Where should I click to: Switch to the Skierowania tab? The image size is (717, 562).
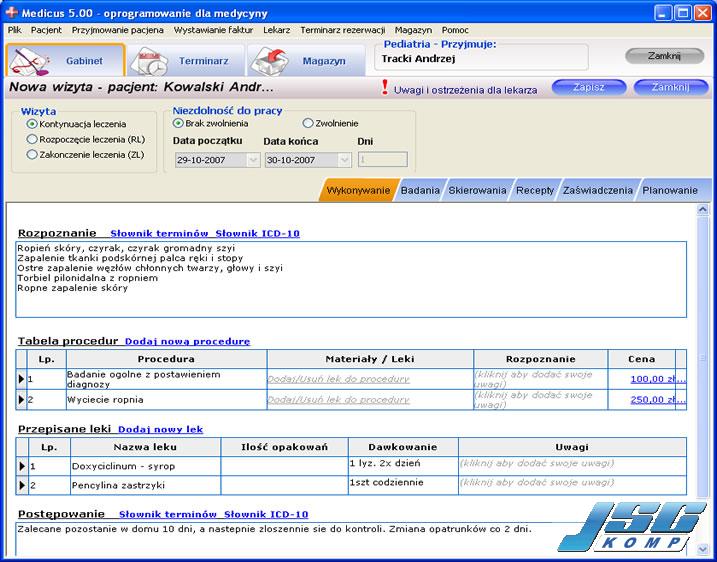pyautogui.click(x=477, y=190)
